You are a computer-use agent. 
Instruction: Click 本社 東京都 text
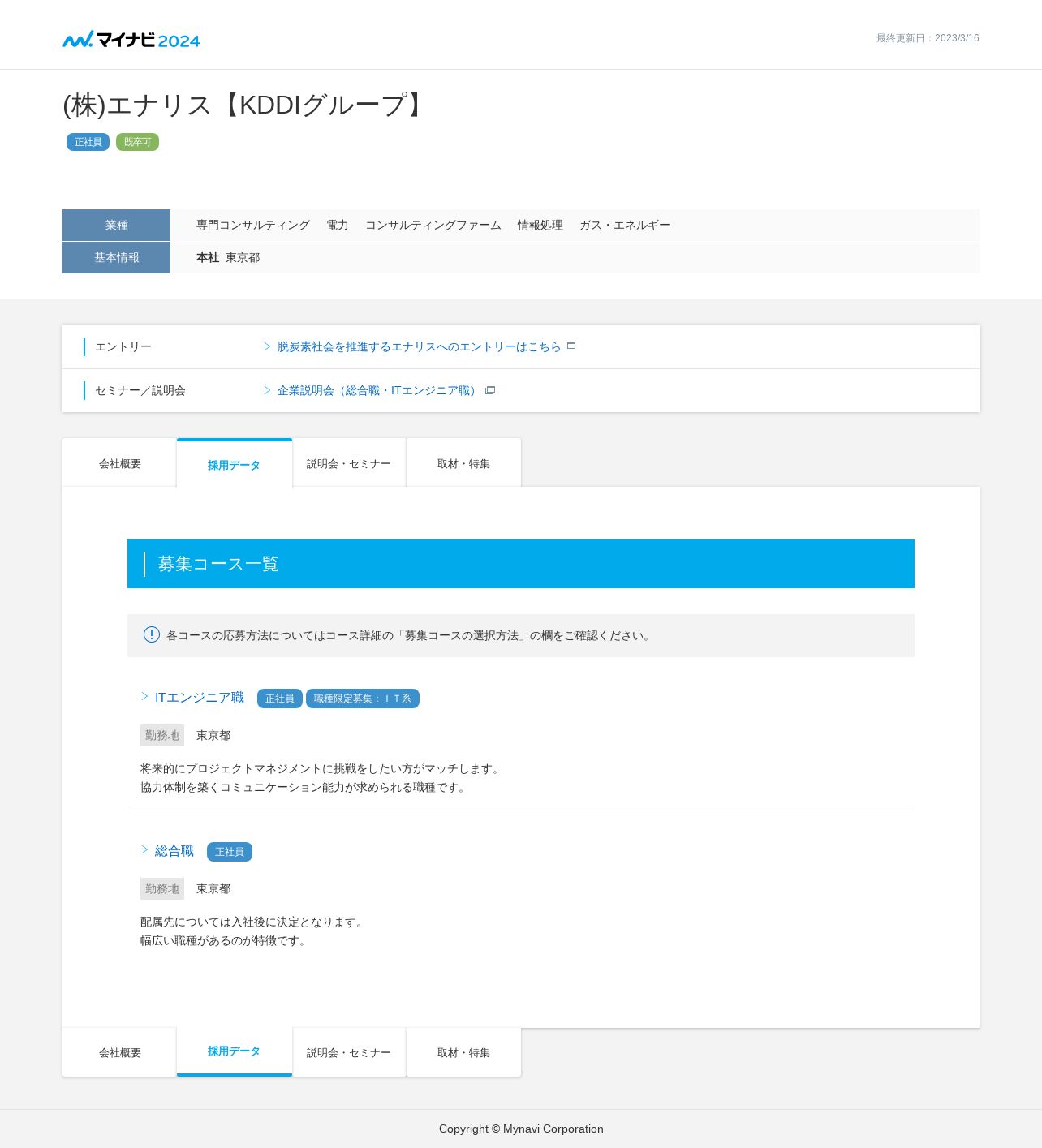[x=228, y=257]
